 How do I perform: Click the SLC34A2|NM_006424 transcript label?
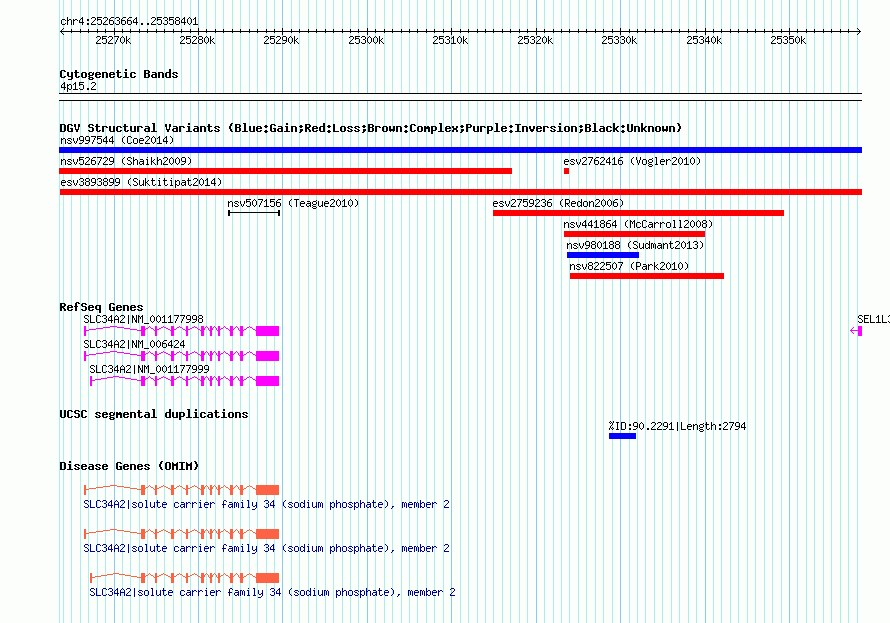[x=134, y=344]
